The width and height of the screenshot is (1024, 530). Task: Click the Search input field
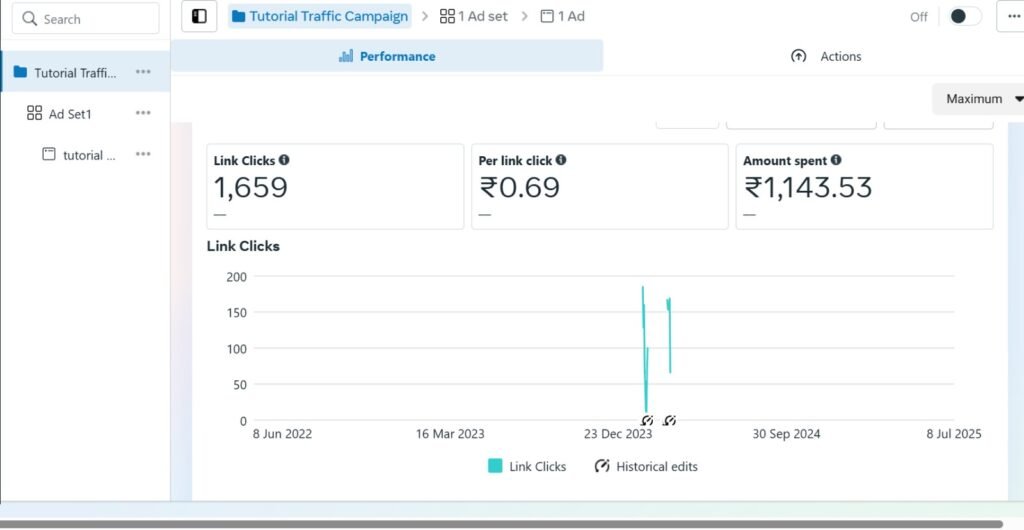(90, 19)
